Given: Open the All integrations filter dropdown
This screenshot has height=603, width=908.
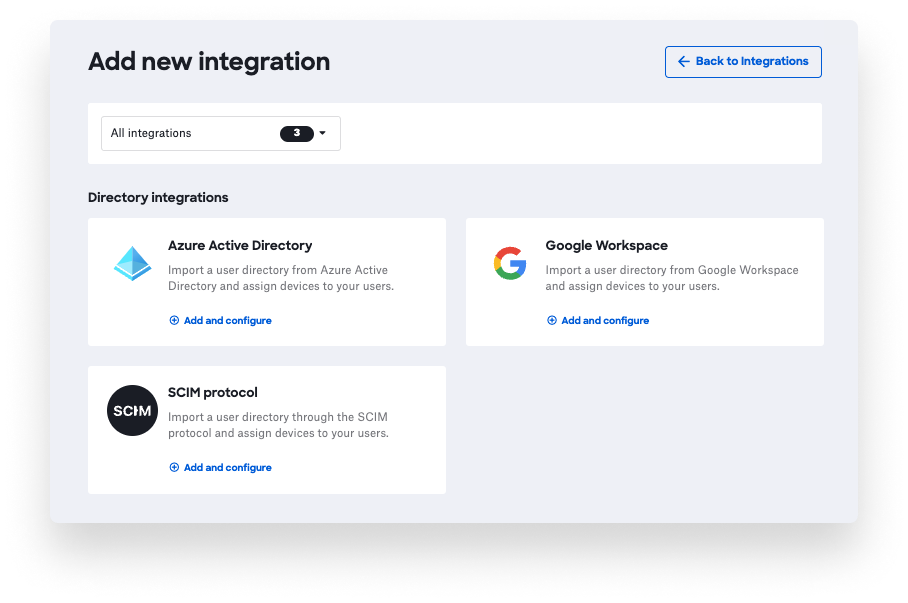Looking at the screenshot, I should [x=220, y=133].
